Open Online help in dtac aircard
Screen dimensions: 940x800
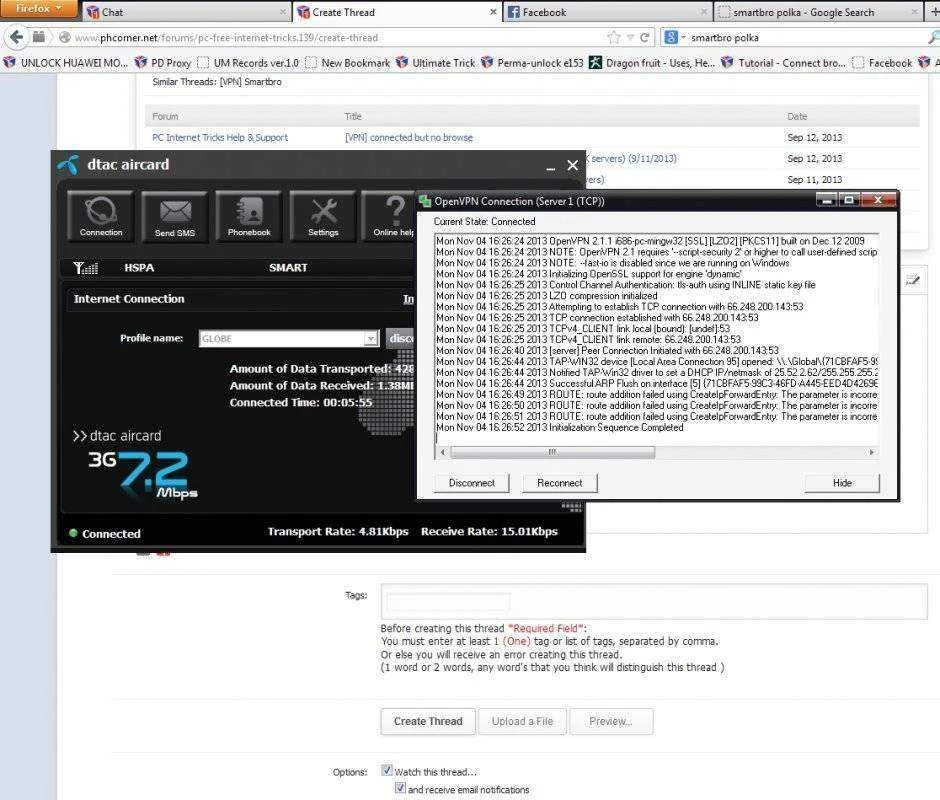390,215
